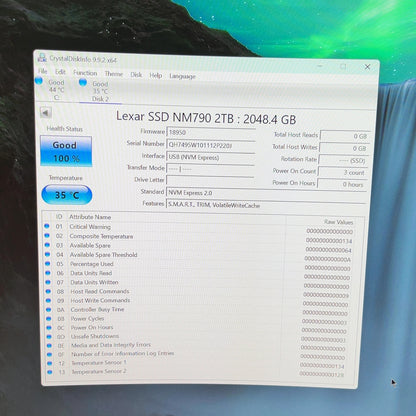Click the 35 °C temperature button
Viewport: 416px width, 416px height.
click(67, 195)
